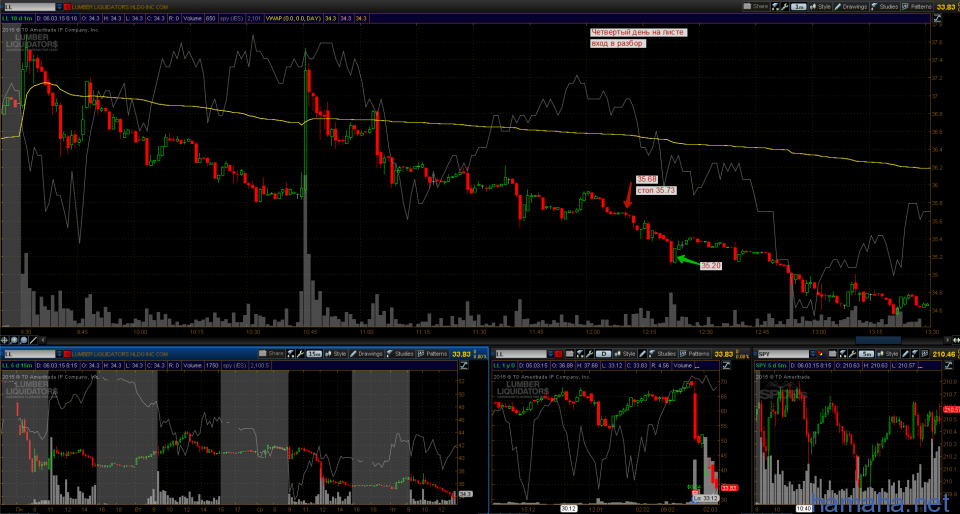
Task: Open the symbol dropdown arrow in the main chart
Action: 59,7
